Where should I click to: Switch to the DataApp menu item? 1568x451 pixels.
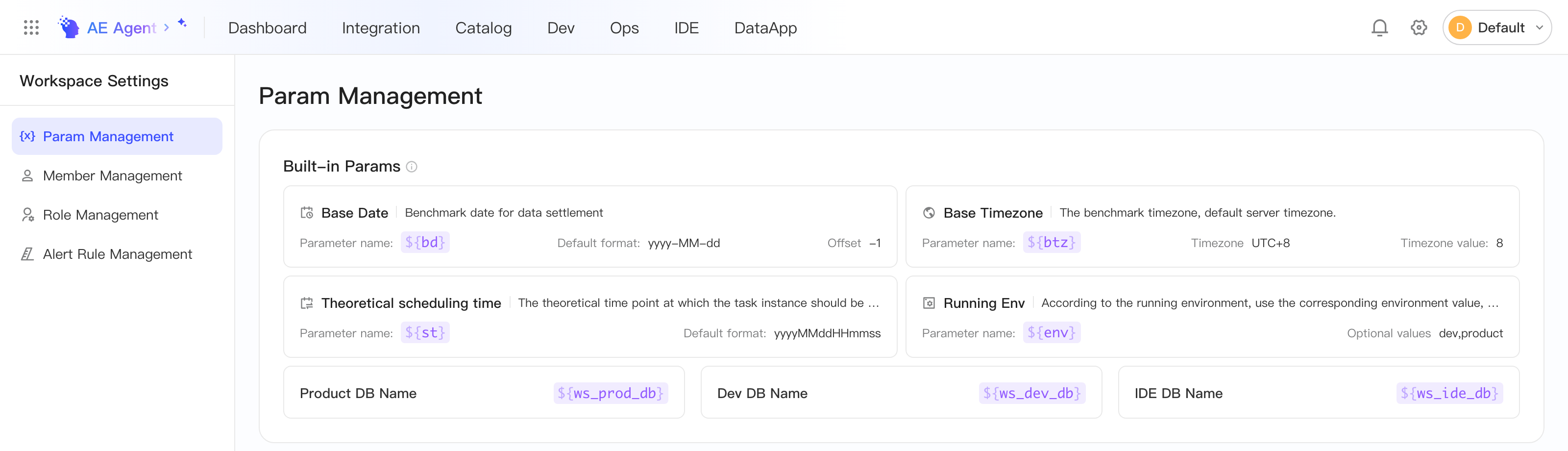pyautogui.click(x=765, y=27)
